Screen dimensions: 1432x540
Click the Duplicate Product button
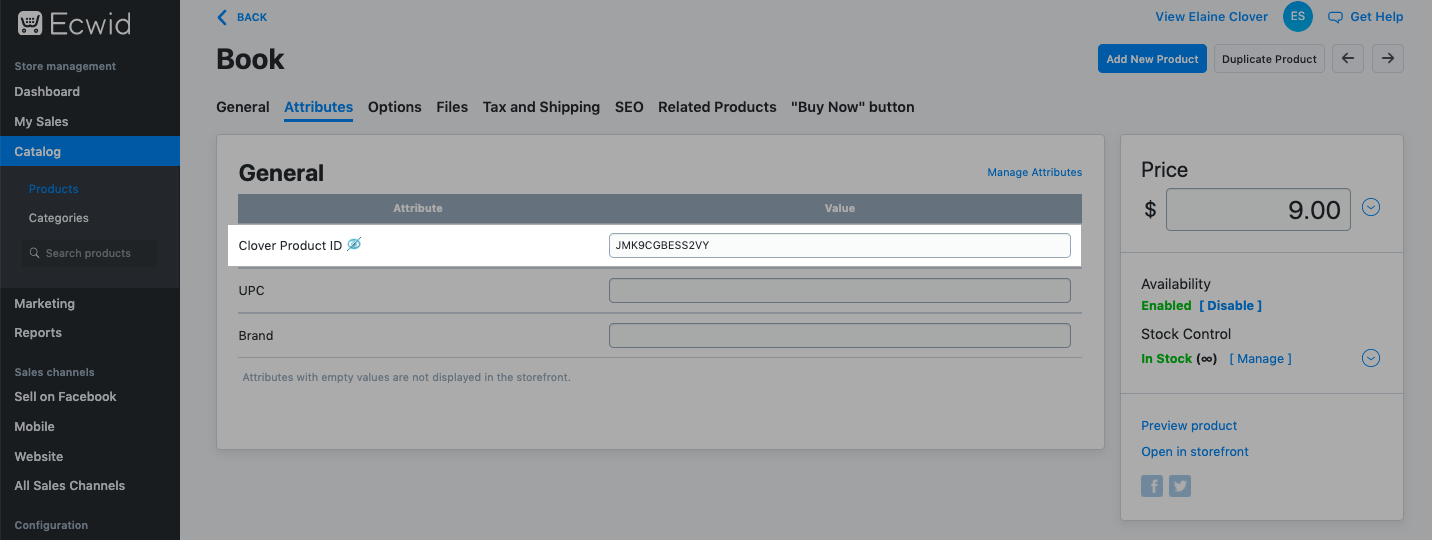[x=1269, y=59]
